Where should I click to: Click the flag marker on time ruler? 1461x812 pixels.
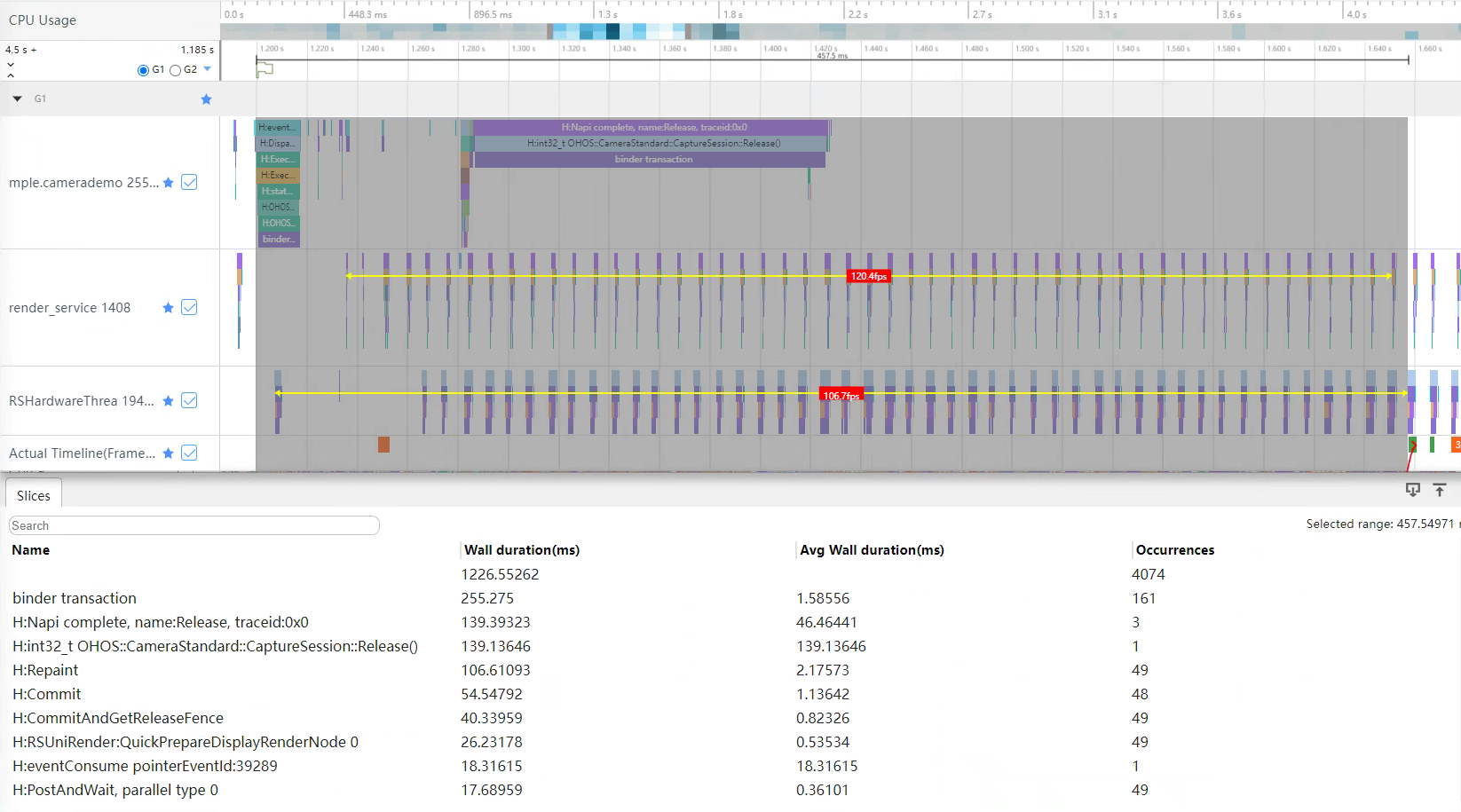click(265, 69)
